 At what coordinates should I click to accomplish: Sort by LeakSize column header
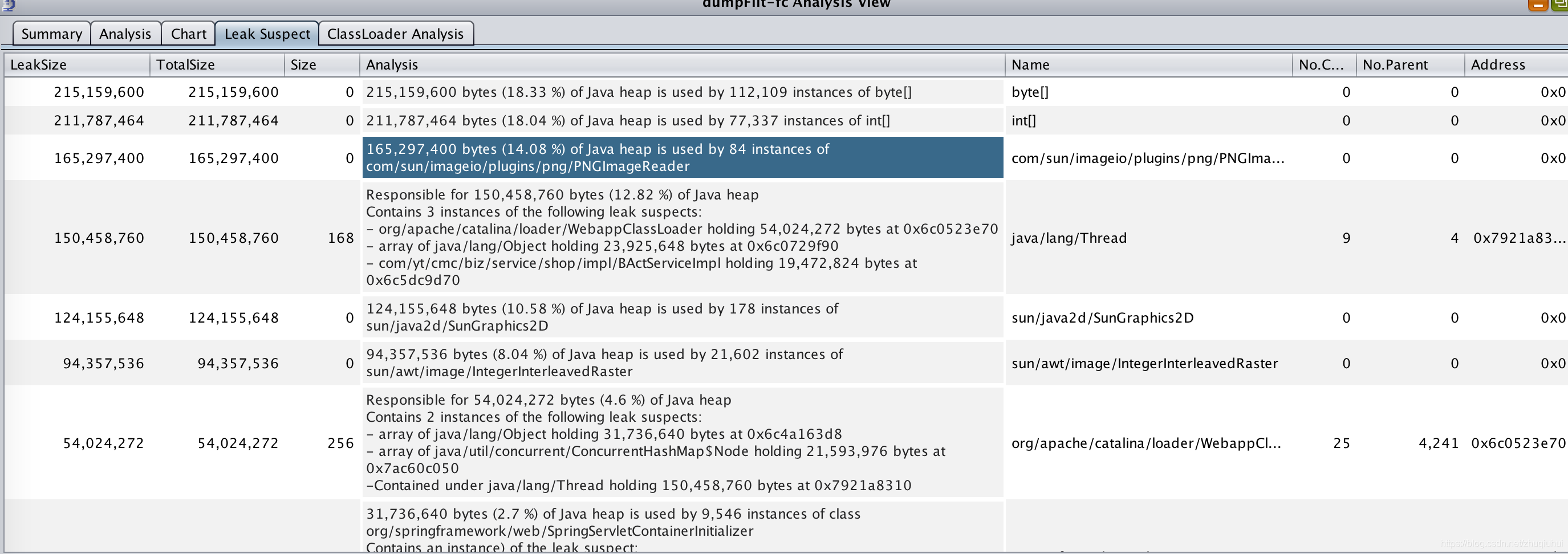(x=77, y=64)
